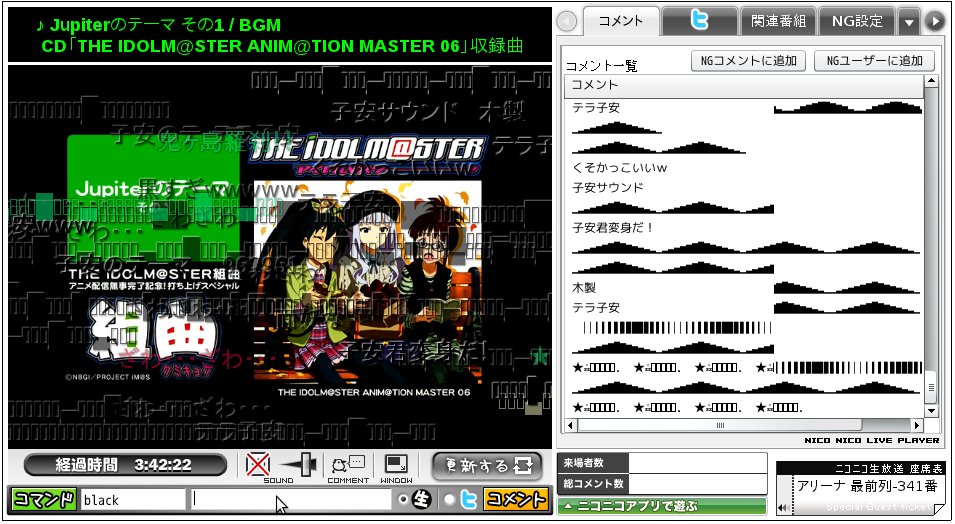Open the Twitter bird tab in the side panel
Viewport: 955px width, 524px height.
coord(699,21)
